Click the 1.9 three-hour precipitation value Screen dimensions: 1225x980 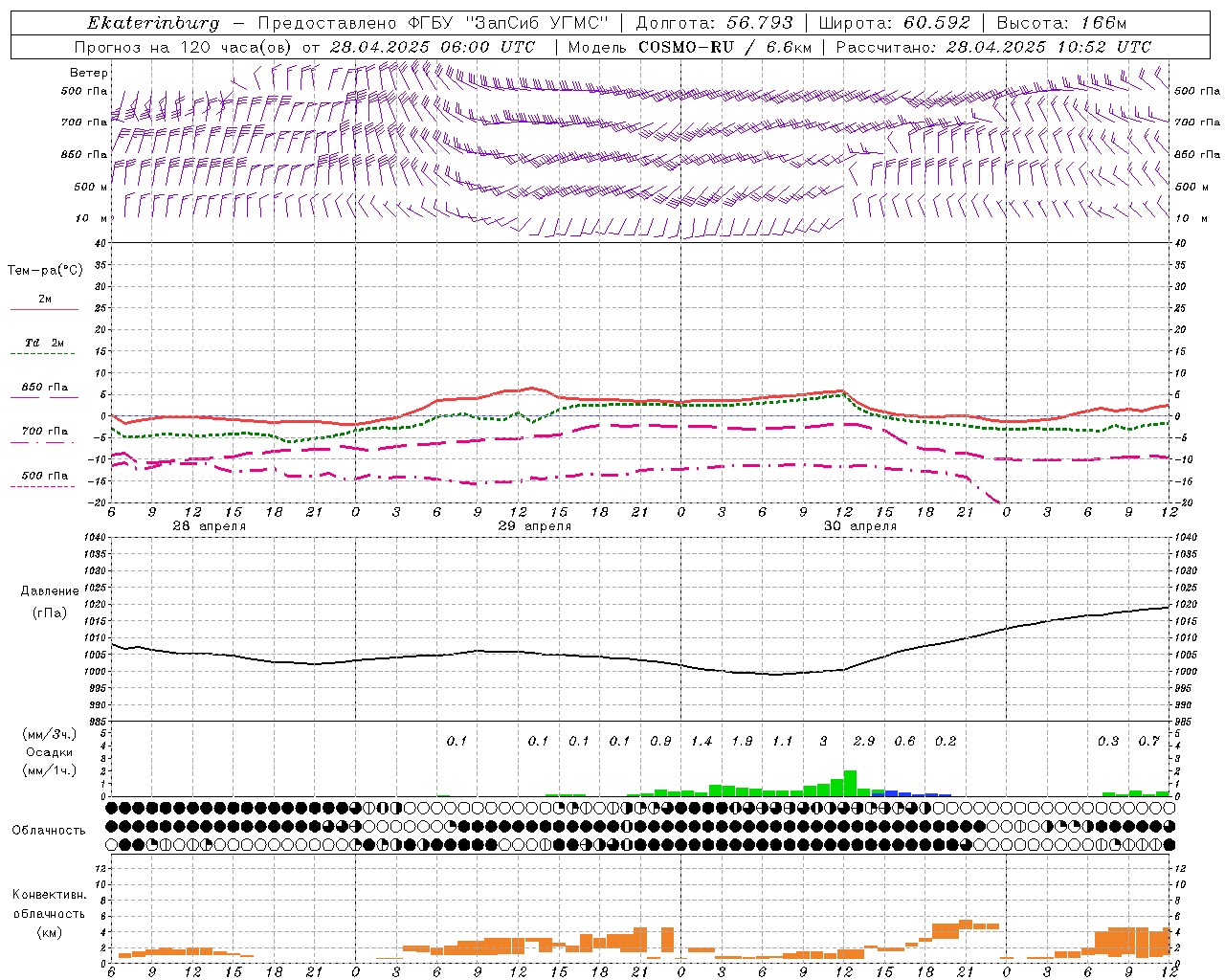742,742
